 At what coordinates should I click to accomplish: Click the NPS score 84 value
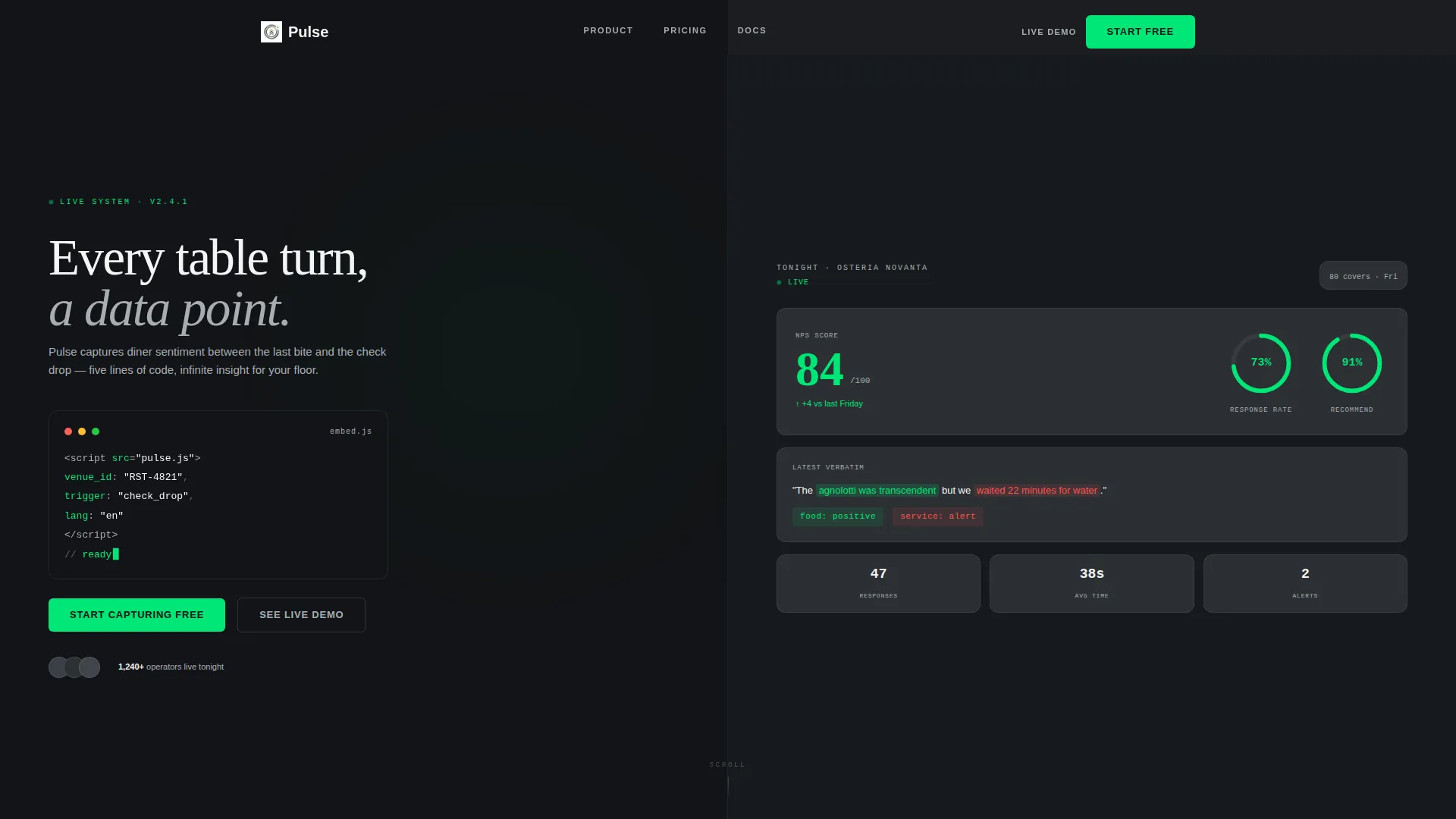point(819,370)
